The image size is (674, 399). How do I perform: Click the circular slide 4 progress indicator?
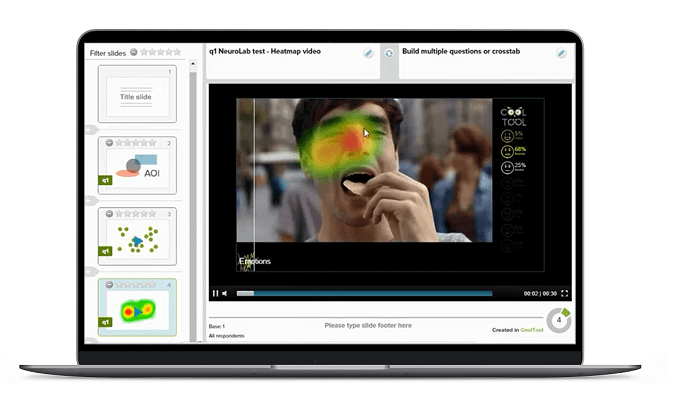click(559, 320)
